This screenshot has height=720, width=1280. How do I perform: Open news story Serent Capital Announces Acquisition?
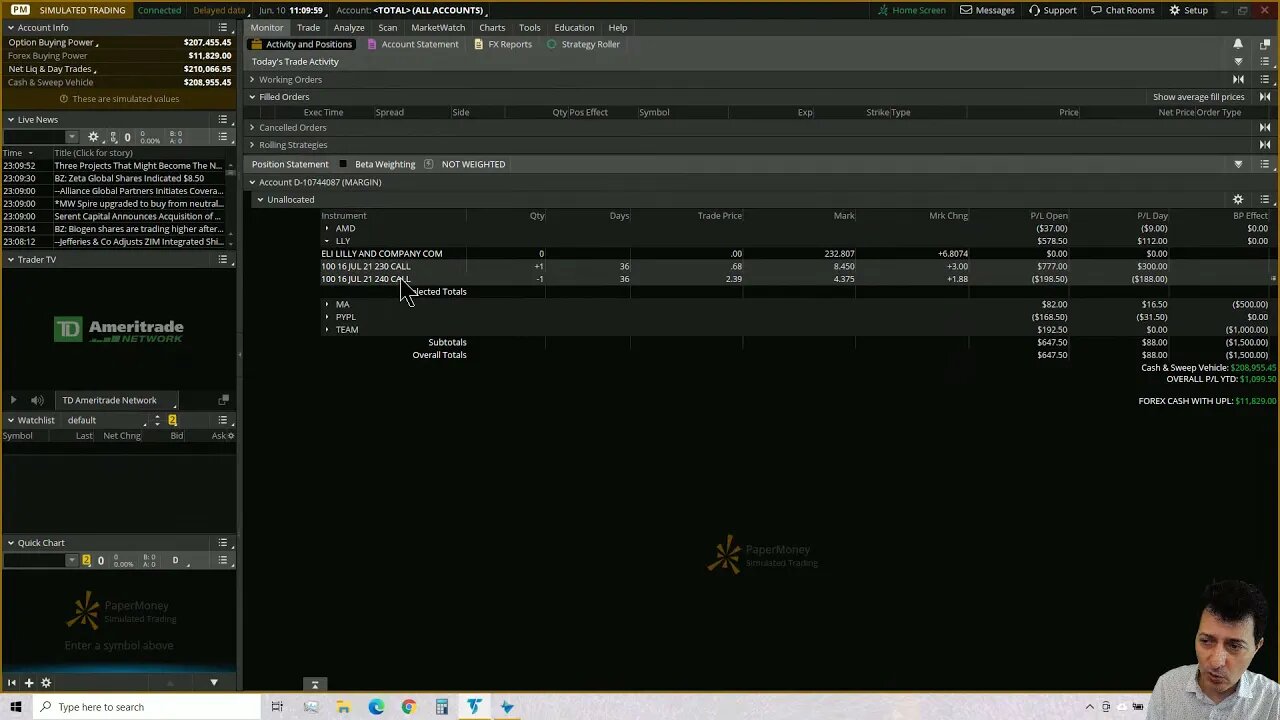[x=137, y=216]
